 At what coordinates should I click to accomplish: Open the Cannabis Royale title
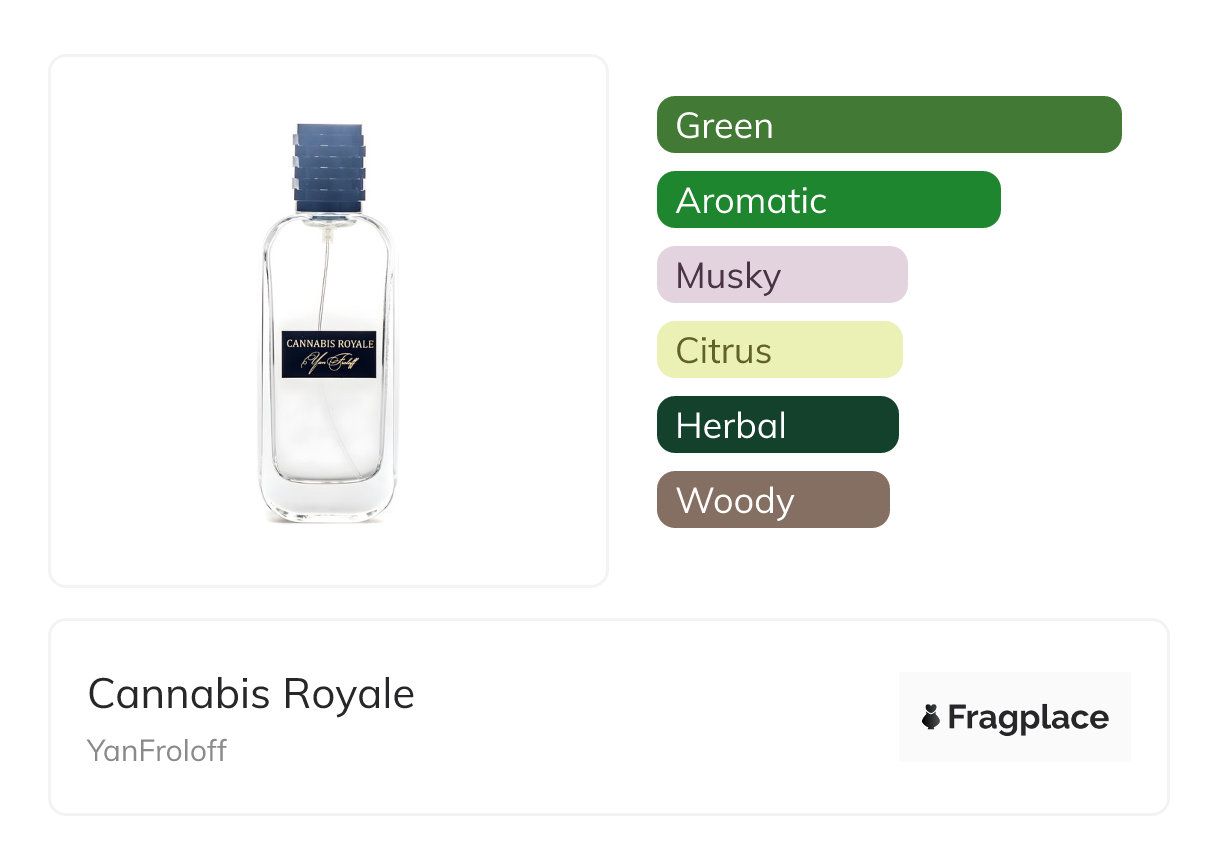251,693
